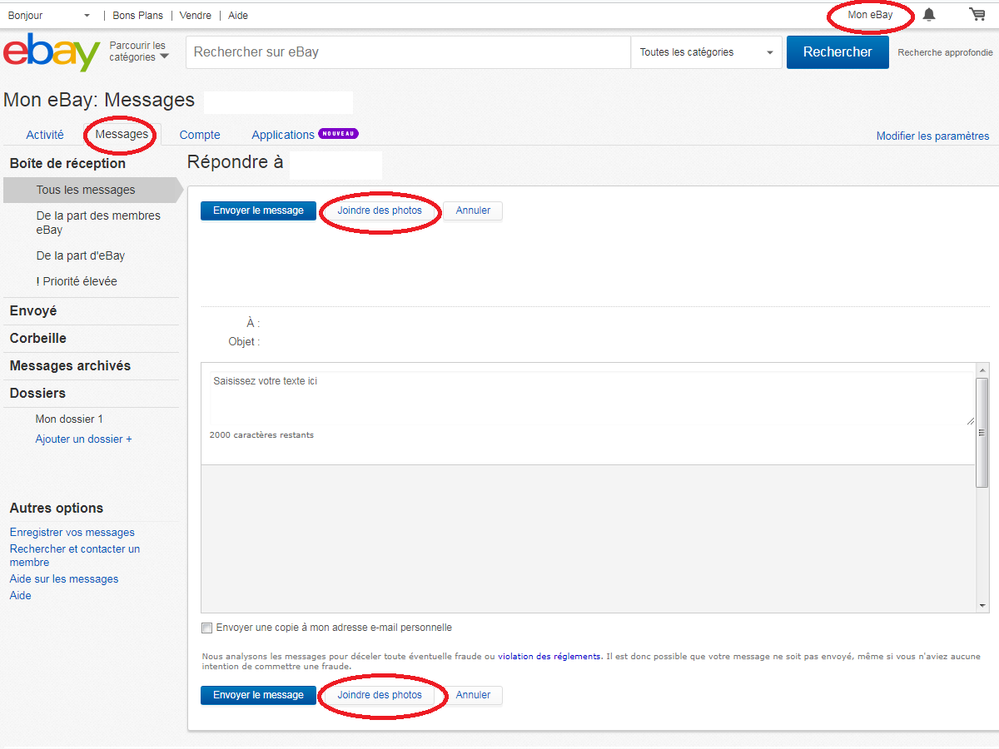Open Aide link under Autres options
The height and width of the screenshot is (749, 999).
[20, 596]
